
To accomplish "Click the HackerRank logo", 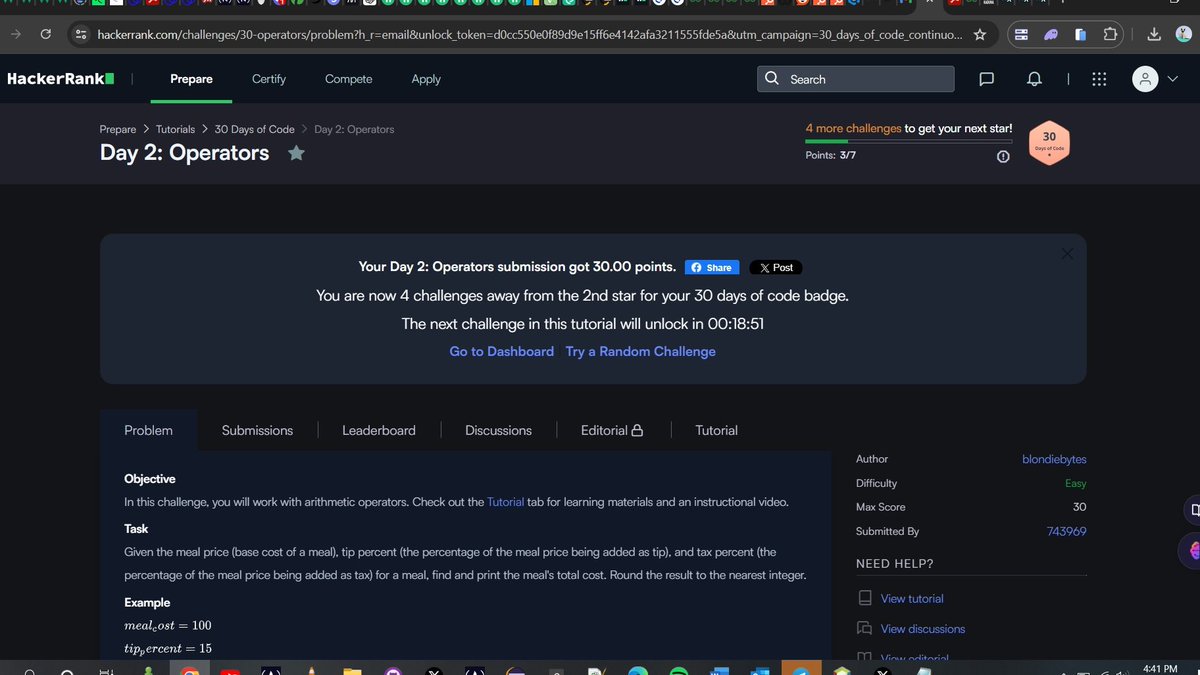I will [x=61, y=78].
